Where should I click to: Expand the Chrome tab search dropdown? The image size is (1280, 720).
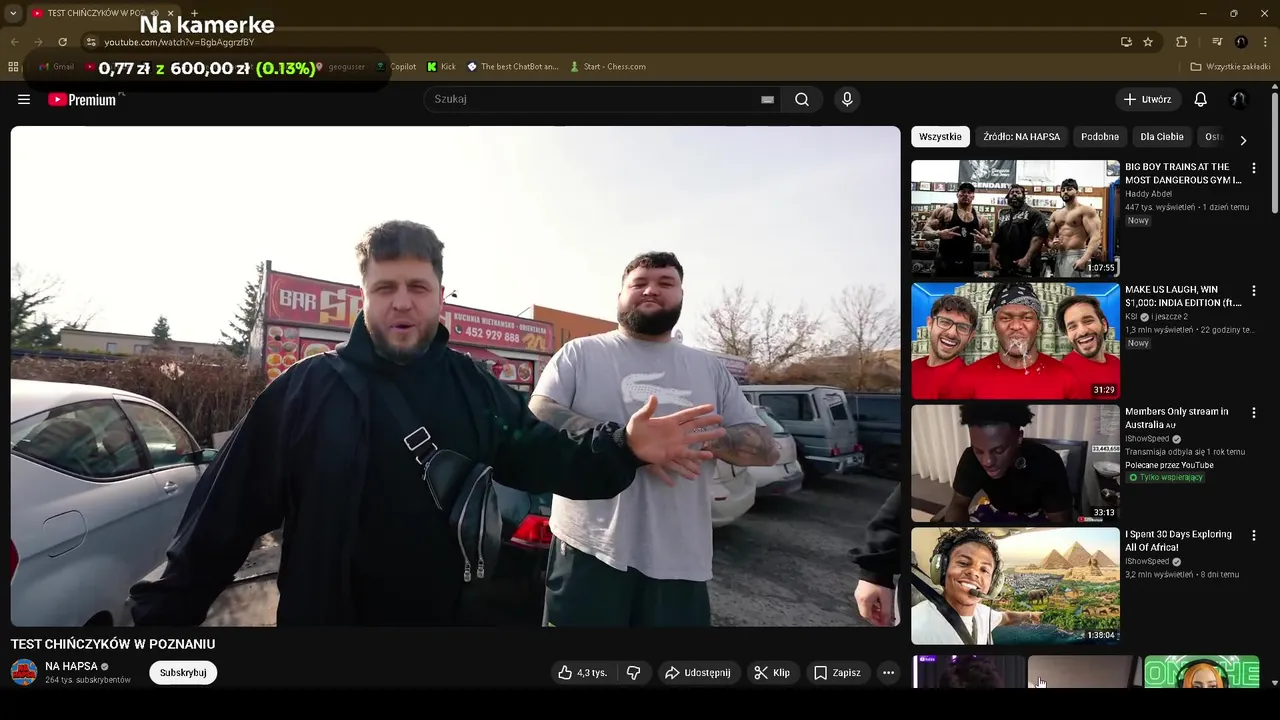click(13, 13)
